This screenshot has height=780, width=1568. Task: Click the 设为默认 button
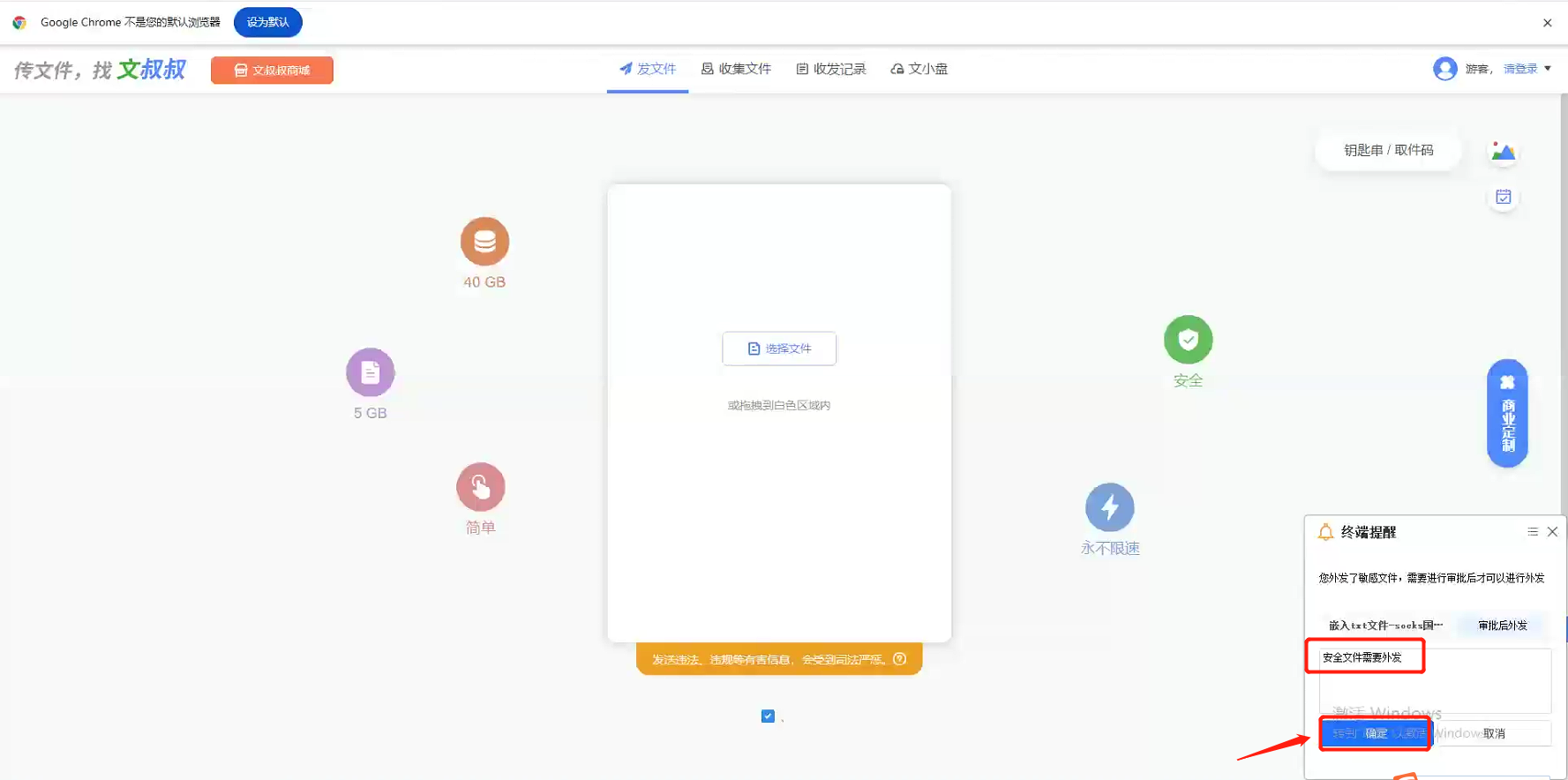(268, 22)
